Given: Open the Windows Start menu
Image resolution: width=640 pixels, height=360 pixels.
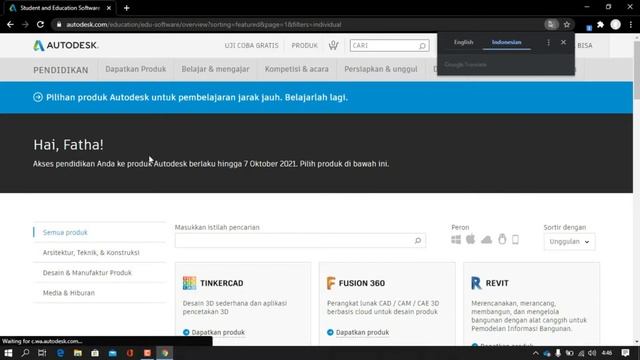Looking at the screenshot, I should pyautogui.click(x=8, y=353).
